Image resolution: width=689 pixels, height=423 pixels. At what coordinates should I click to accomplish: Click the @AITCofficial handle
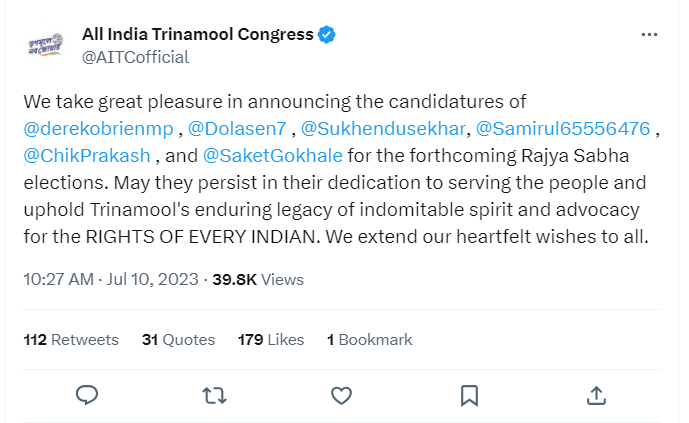135,57
